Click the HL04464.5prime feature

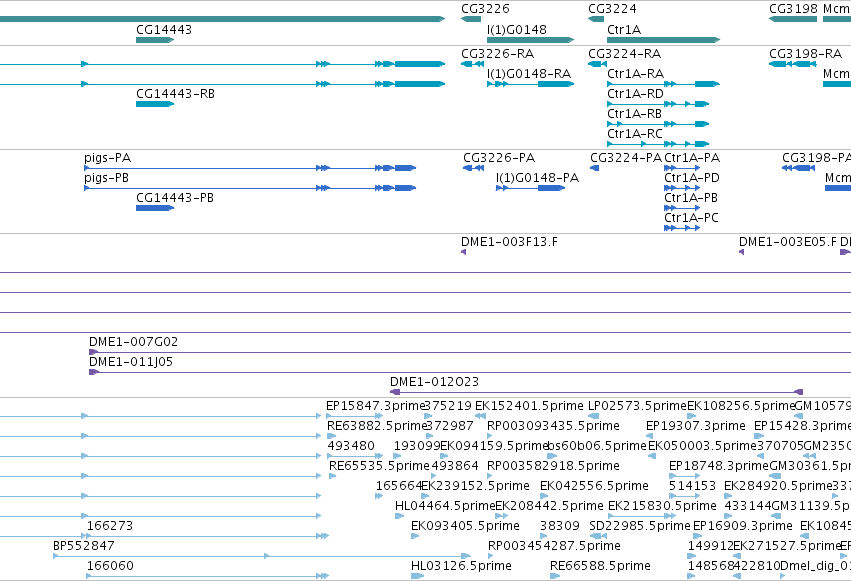click(x=399, y=516)
